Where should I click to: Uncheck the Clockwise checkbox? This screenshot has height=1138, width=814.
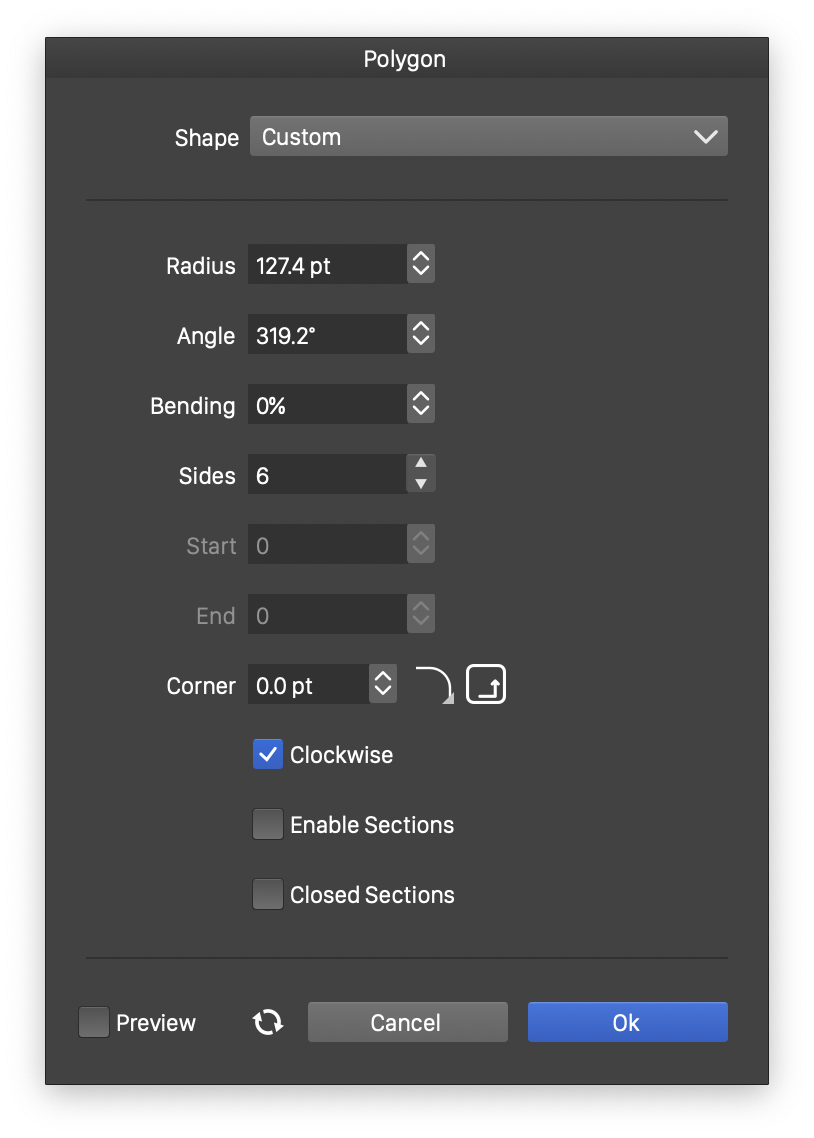click(x=268, y=755)
